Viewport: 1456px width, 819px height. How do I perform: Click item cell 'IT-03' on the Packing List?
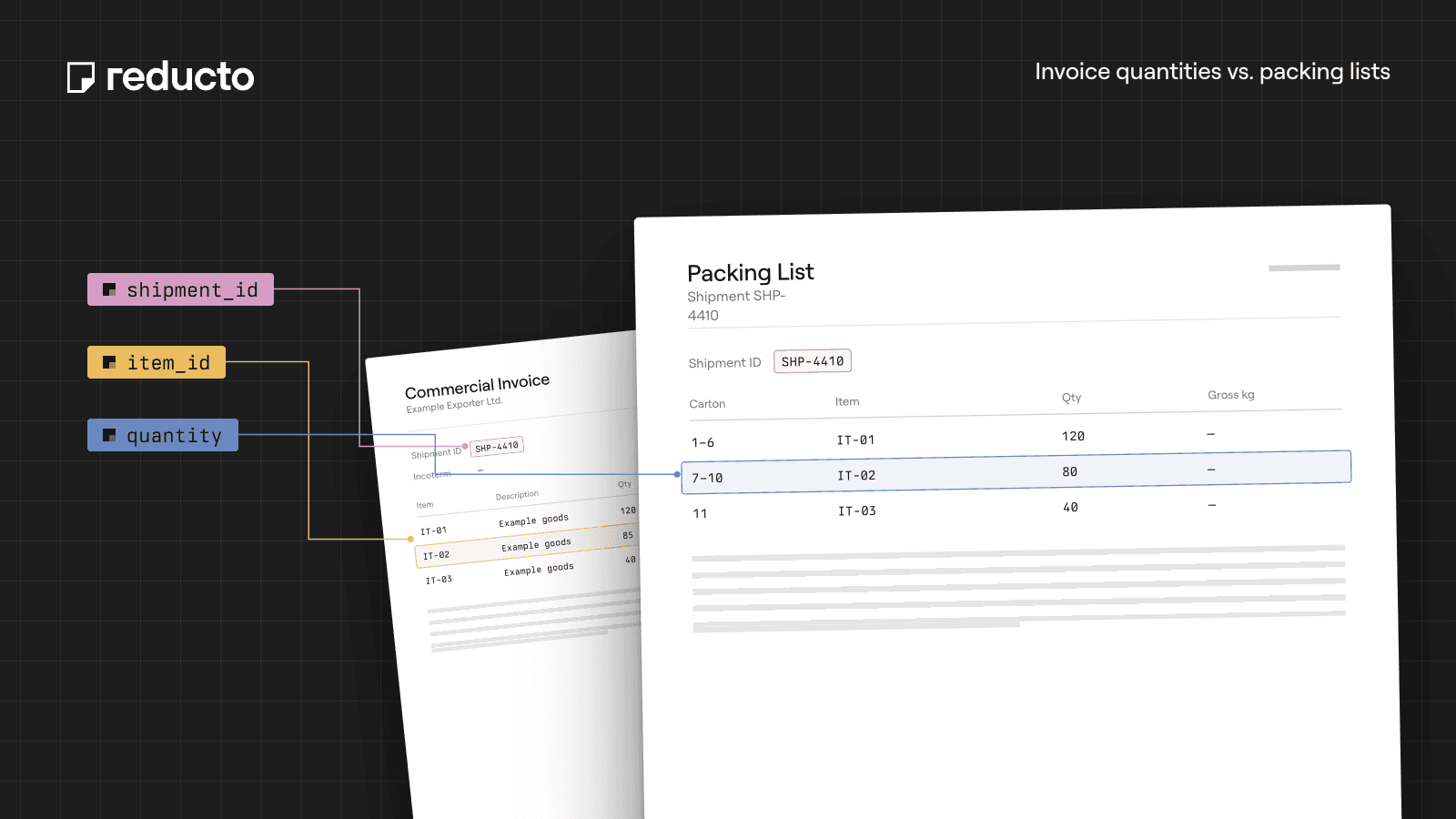857,511
